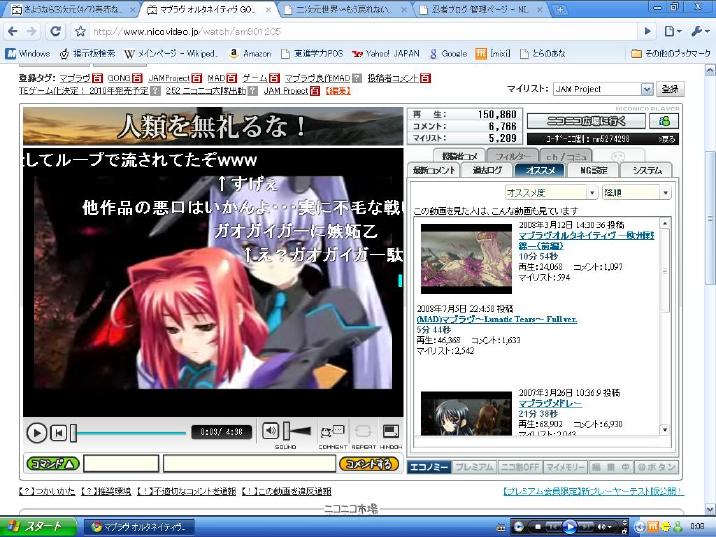The image size is (716, 537).
Task: Open マブラヴオルタネイティヴ 欧州戦線 recommended thumbnail
Action: point(466,259)
